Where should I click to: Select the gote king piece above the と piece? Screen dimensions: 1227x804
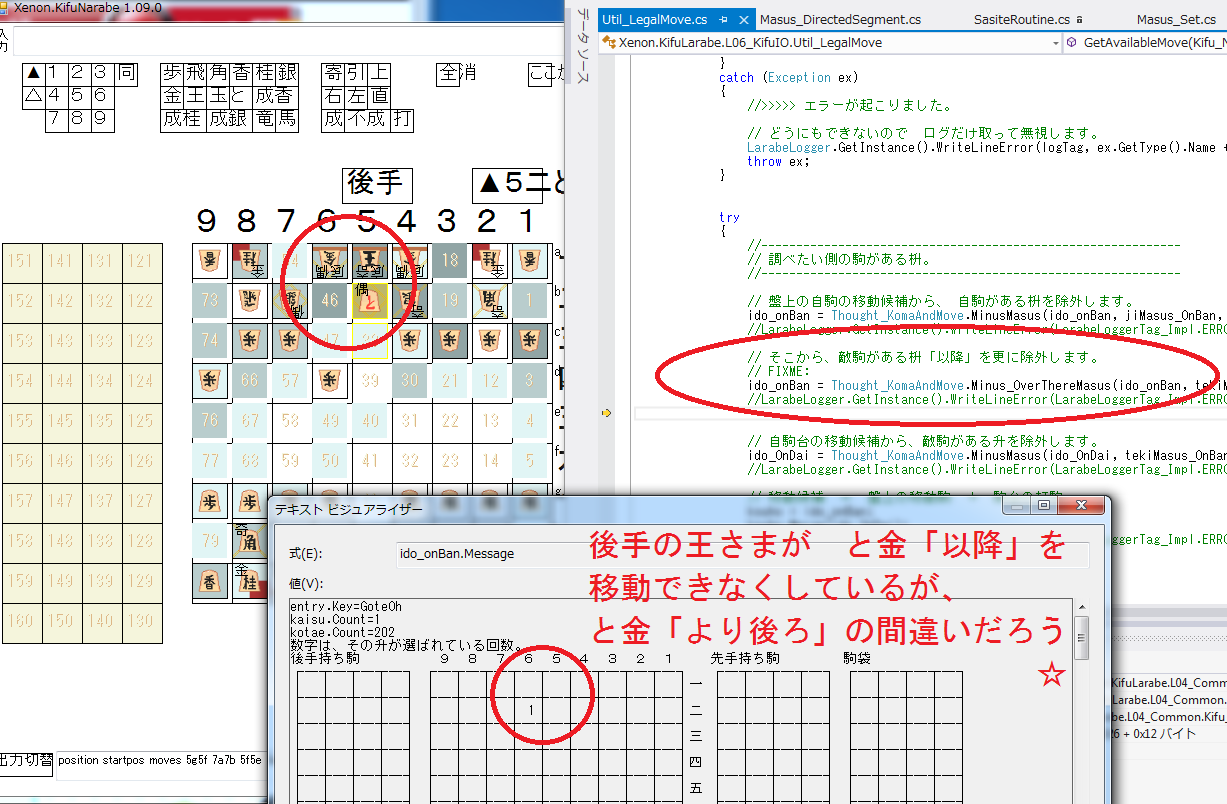coord(369,262)
